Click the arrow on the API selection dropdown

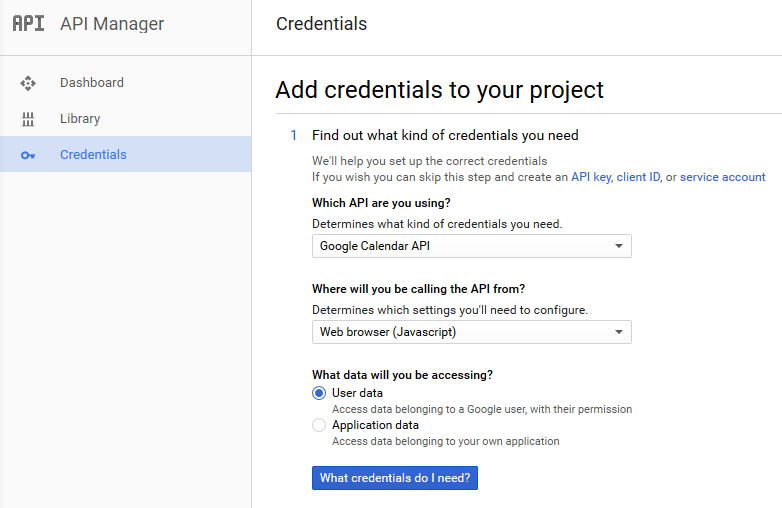click(x=619, y=246)
